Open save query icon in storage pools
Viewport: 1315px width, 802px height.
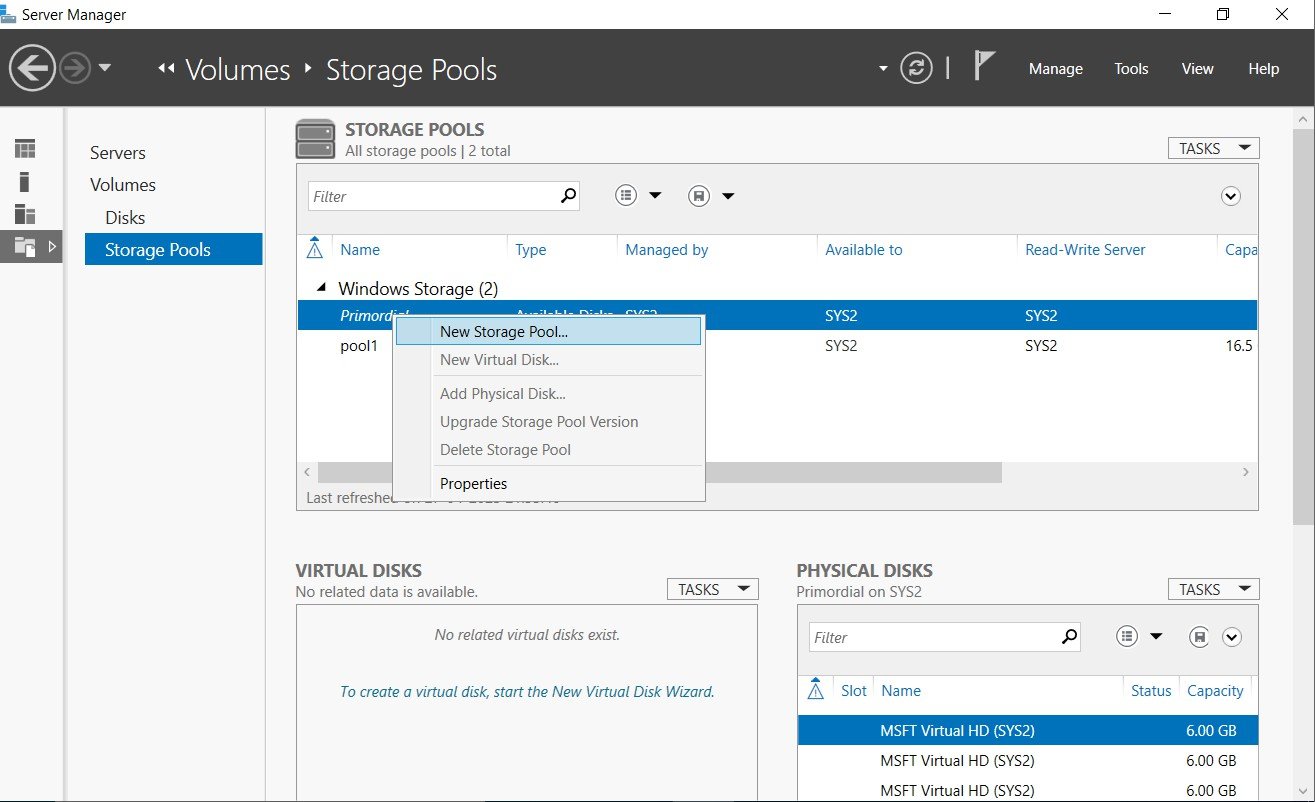click(x=699, y=196)
